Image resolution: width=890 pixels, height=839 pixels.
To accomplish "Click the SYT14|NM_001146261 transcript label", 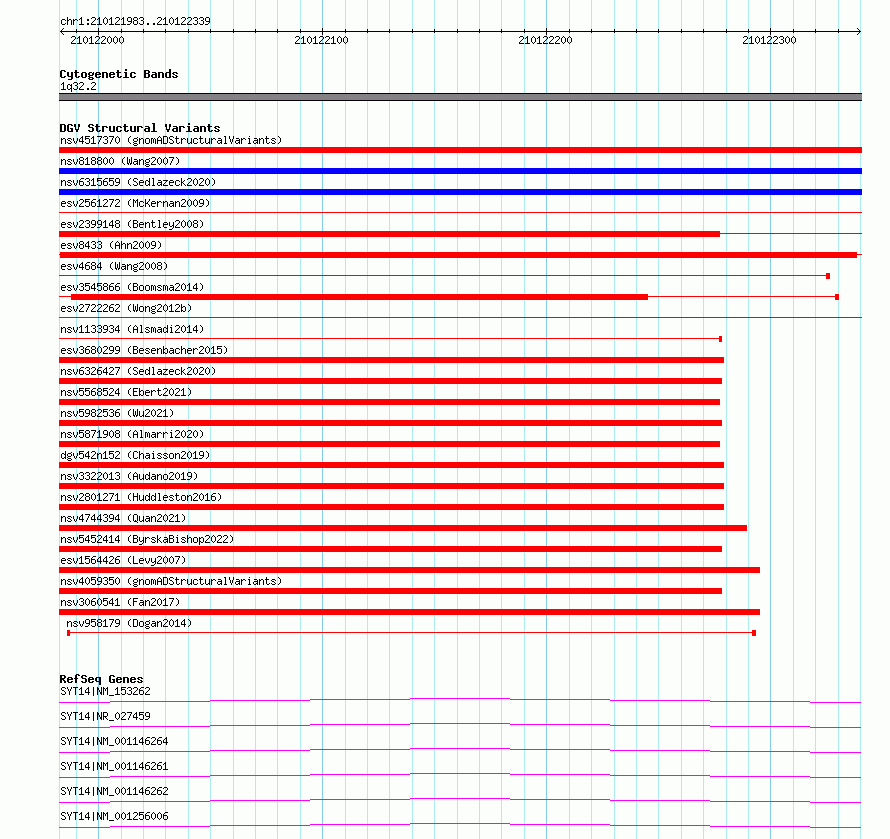I will tap(114, 766).
